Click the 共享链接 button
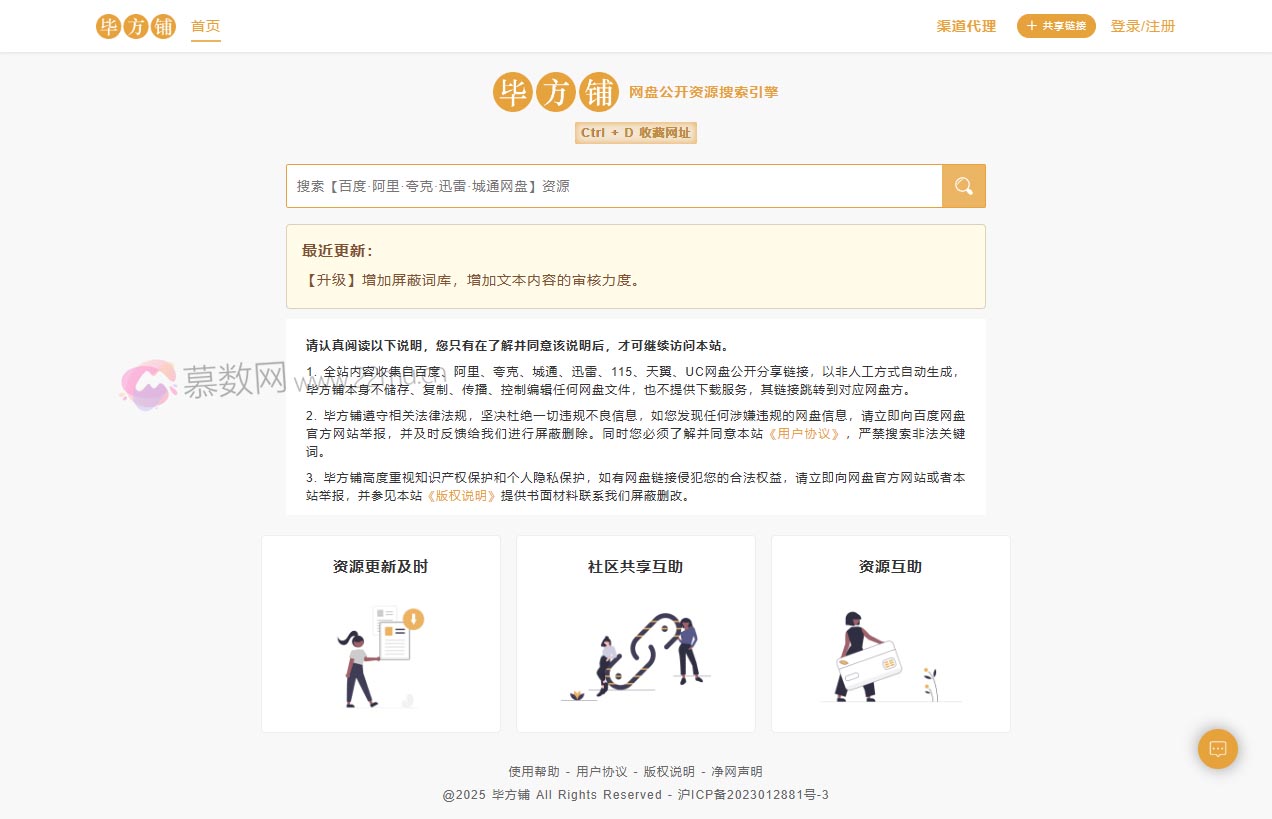Screen dimensions: 1272x819 1056,26
